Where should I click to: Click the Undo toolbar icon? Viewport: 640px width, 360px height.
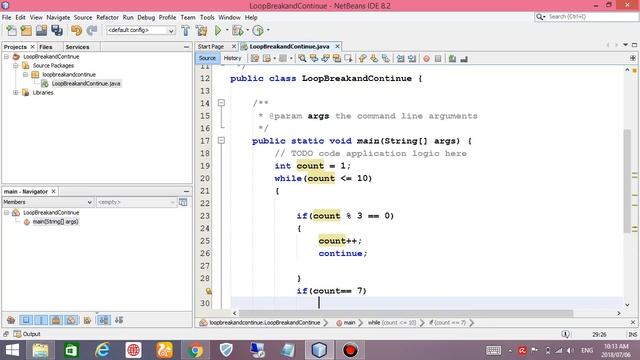click(x=76, y=31)
